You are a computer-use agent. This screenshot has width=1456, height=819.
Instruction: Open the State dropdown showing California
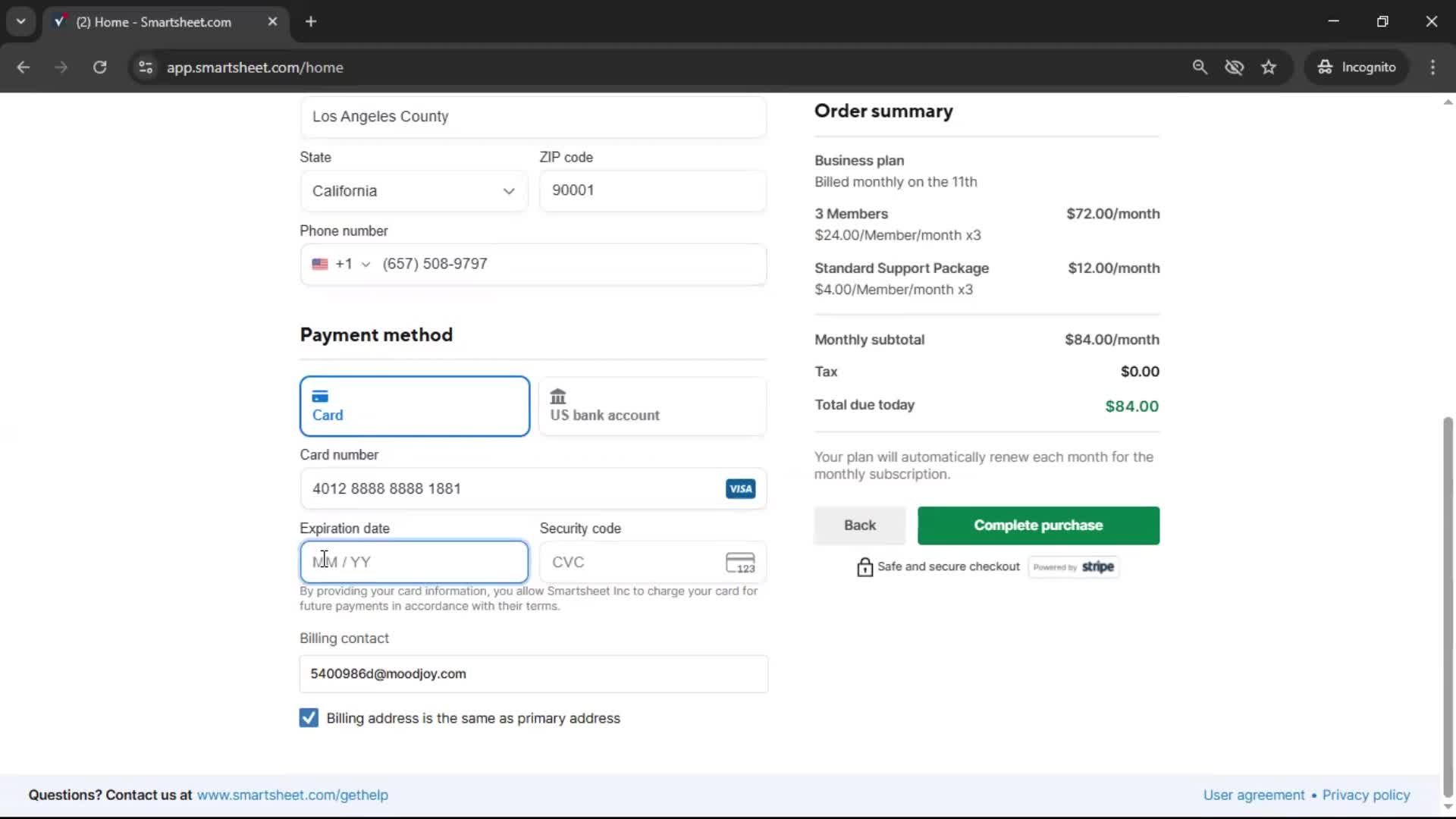point(413,191)
